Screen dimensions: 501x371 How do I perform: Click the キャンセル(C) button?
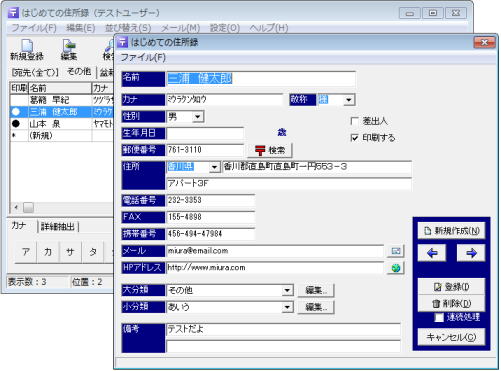(451, 337)
